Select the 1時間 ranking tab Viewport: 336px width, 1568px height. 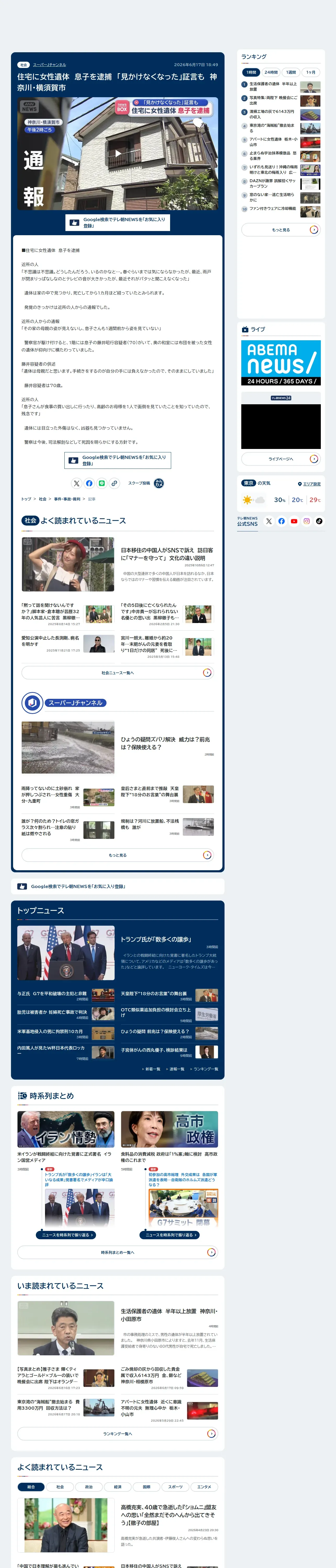(251, 72)
